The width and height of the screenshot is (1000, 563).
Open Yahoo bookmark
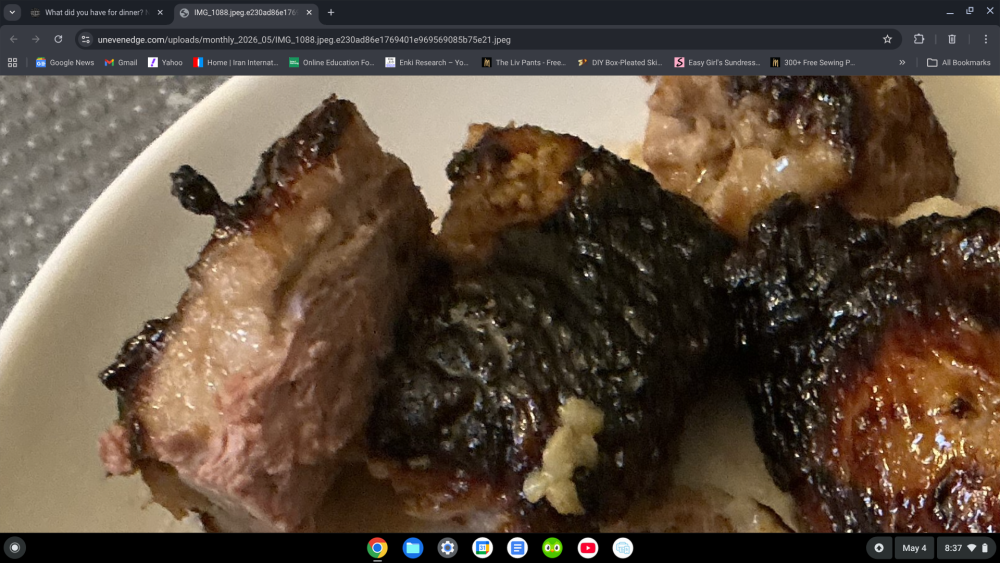coord(165,62)
